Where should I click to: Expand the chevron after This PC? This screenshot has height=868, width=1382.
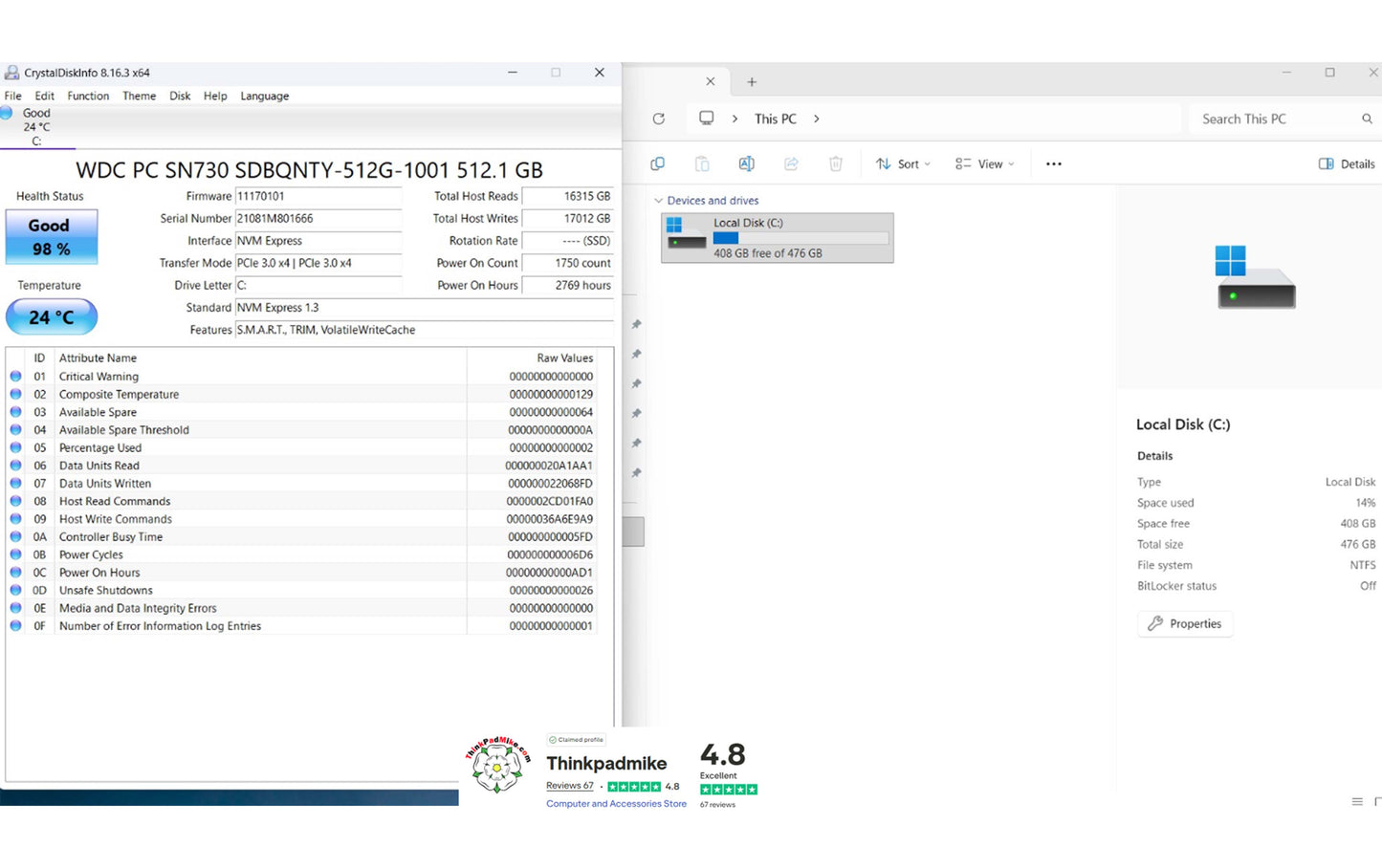[x=816, y=119]
